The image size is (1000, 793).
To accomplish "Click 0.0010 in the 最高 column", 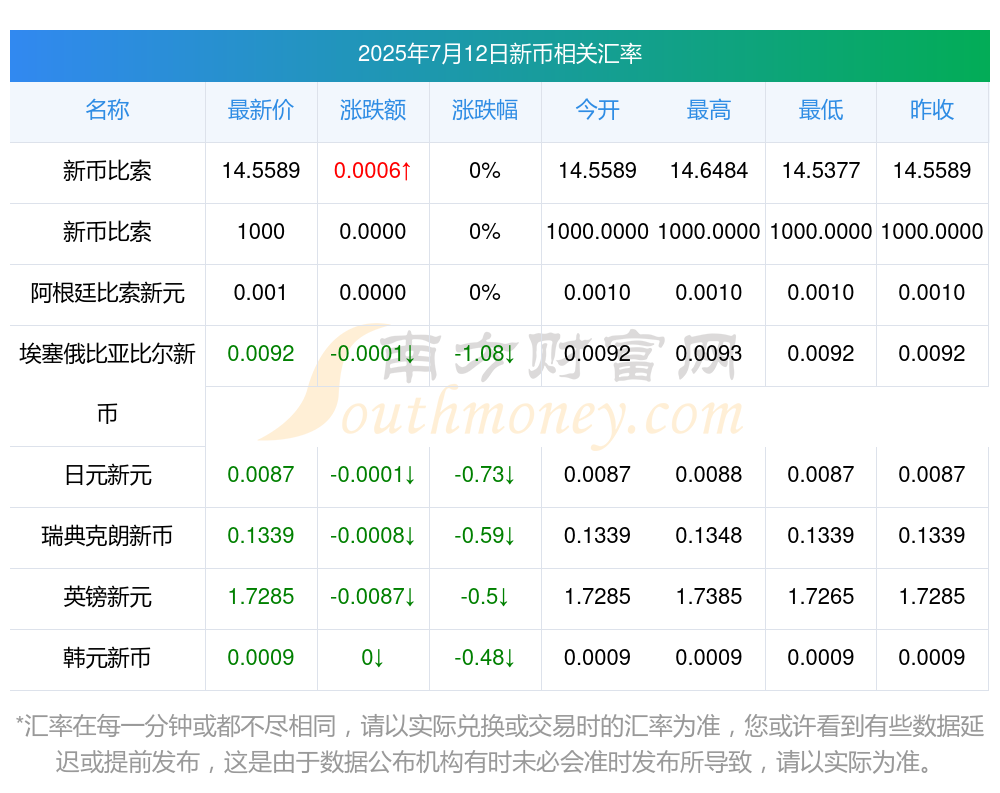I will pos(709,293).
